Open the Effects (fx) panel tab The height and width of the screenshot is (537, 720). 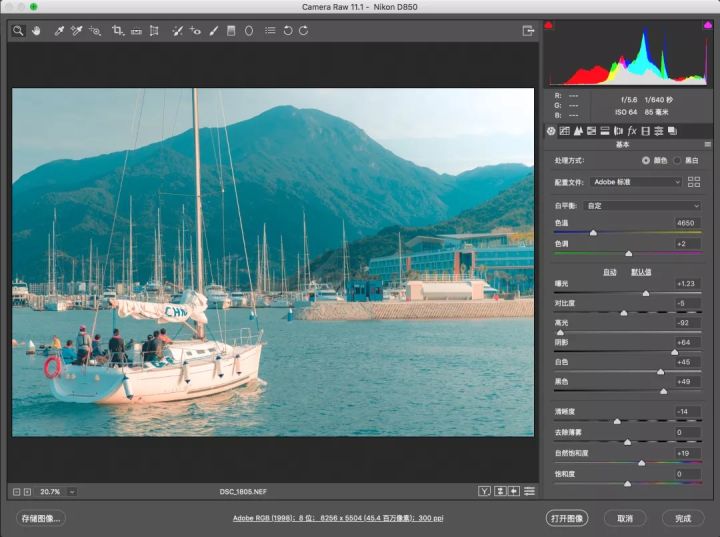click(x=632, y=131)
